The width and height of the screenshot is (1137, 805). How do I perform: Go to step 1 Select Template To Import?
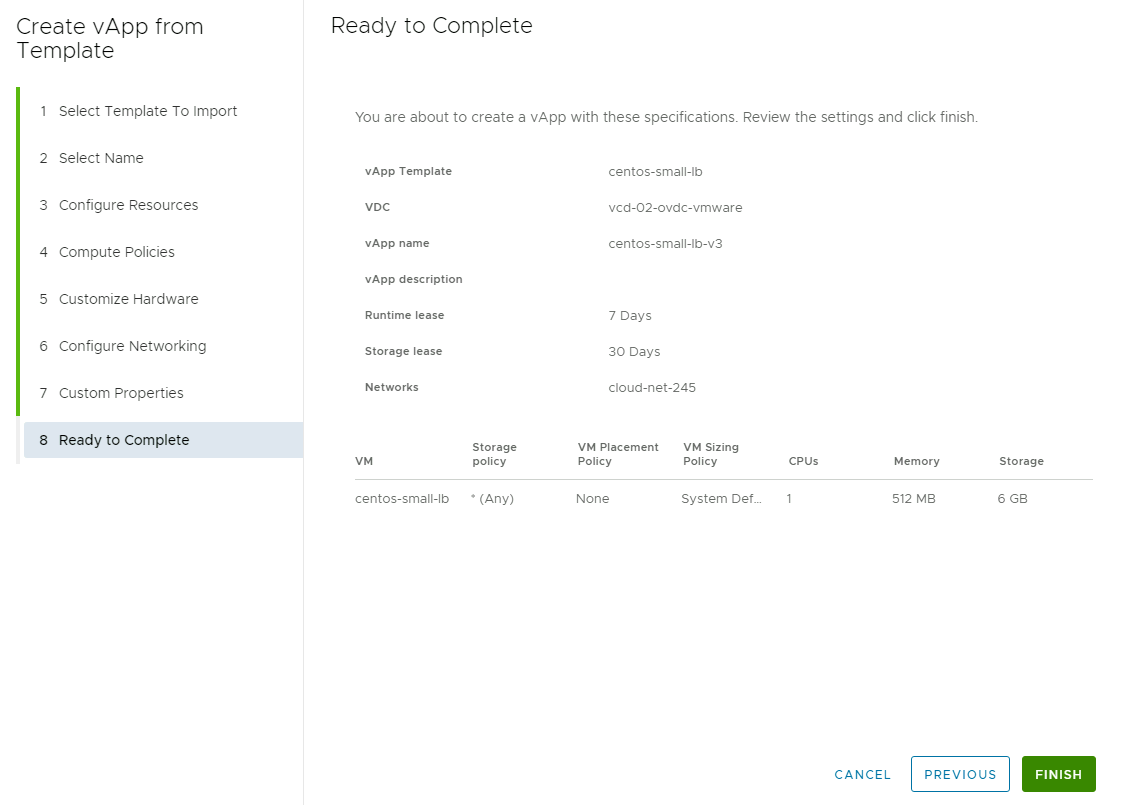coord(148,111)
